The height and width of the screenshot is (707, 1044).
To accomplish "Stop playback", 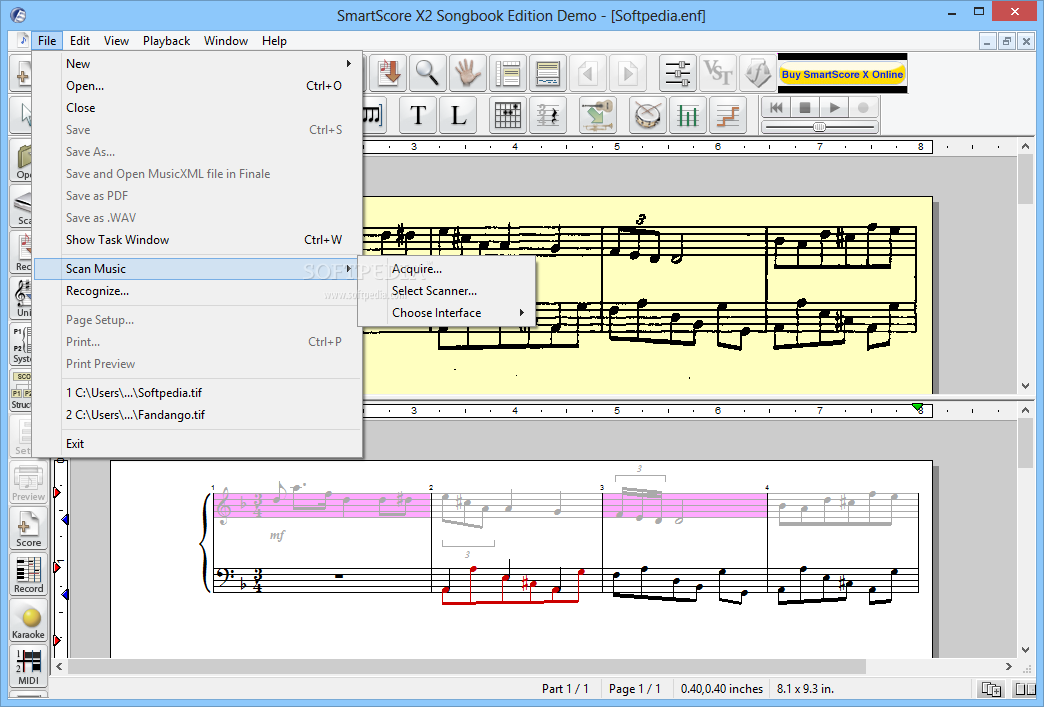I will [x=804, y=107].
